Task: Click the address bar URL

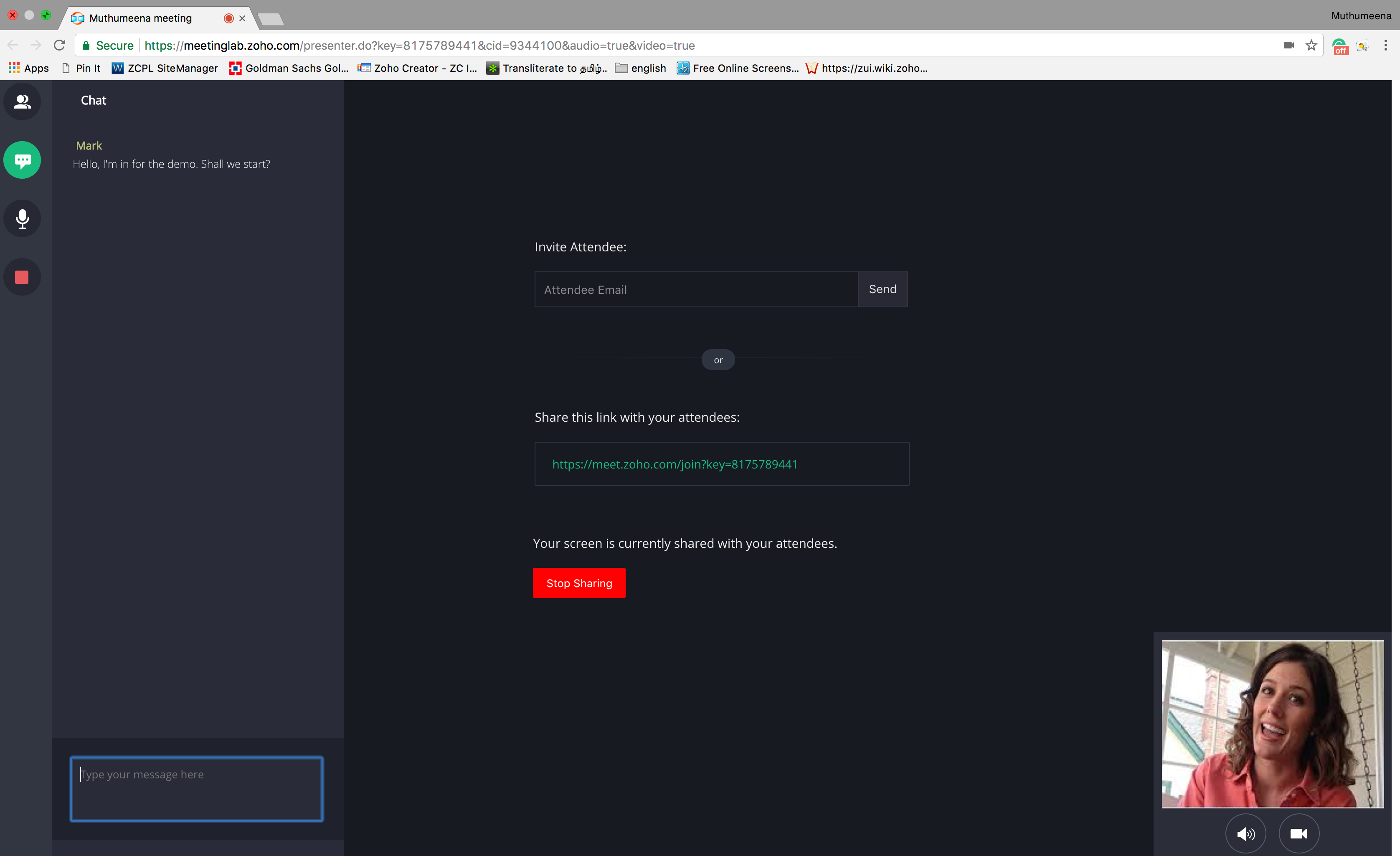Action: point(419,46)
